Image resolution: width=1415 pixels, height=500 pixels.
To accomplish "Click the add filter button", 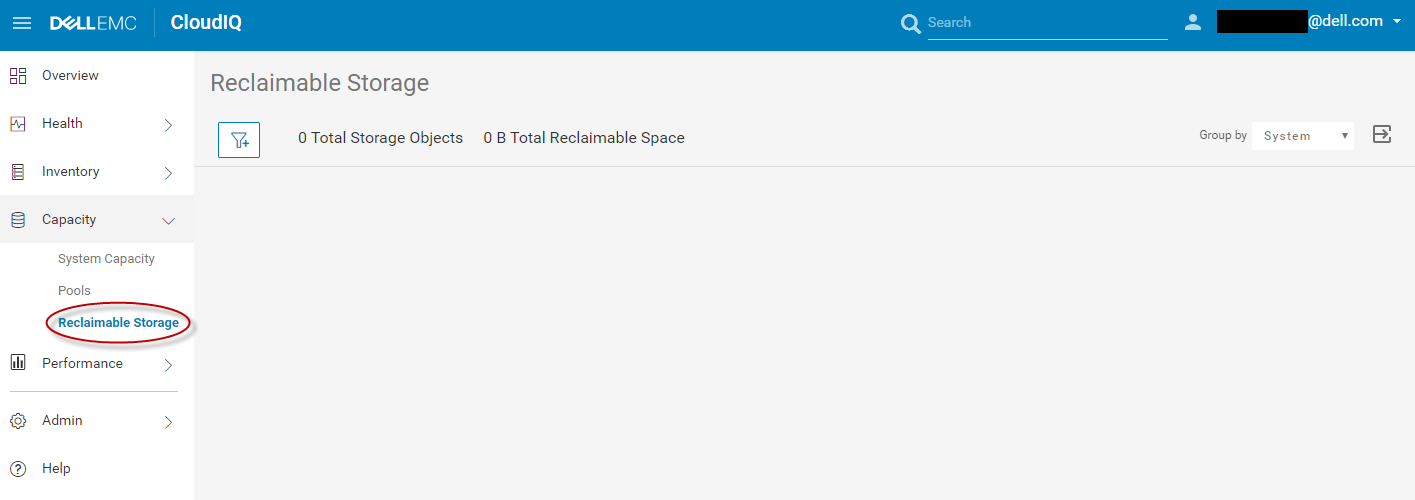I will click(239, 140).
